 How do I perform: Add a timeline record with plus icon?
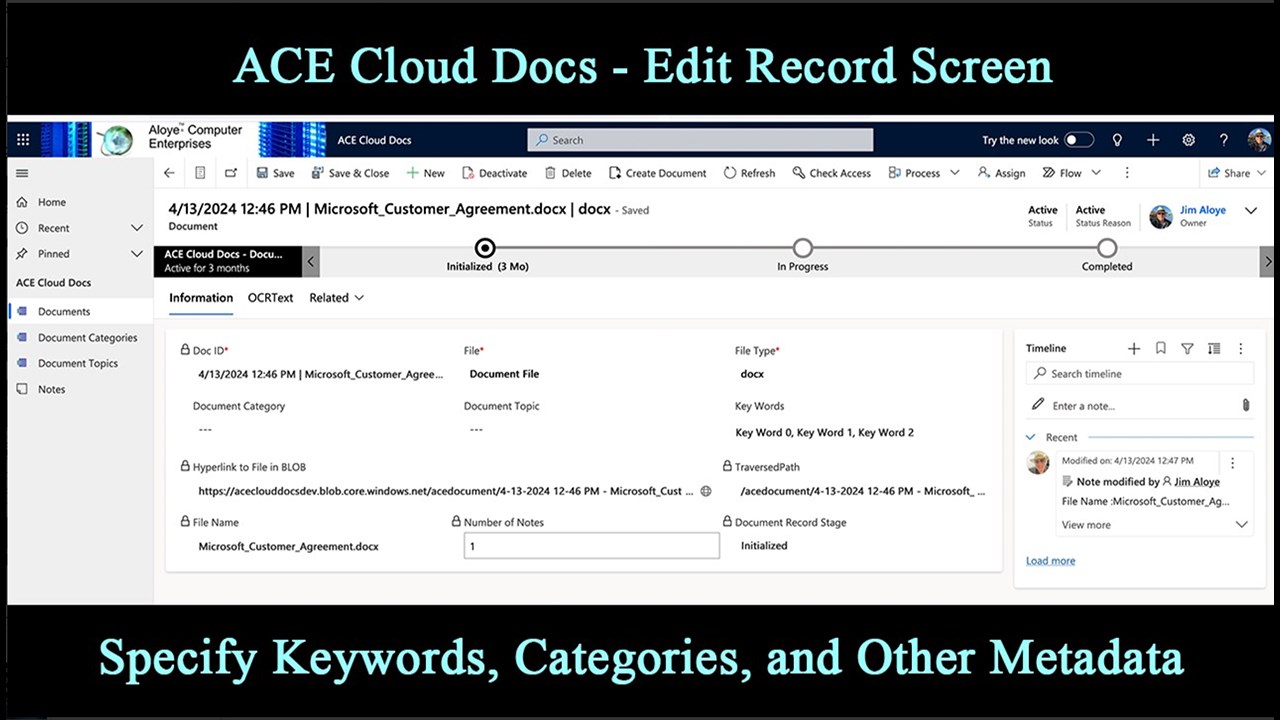pyautogui.click(x=1134, y=348)
